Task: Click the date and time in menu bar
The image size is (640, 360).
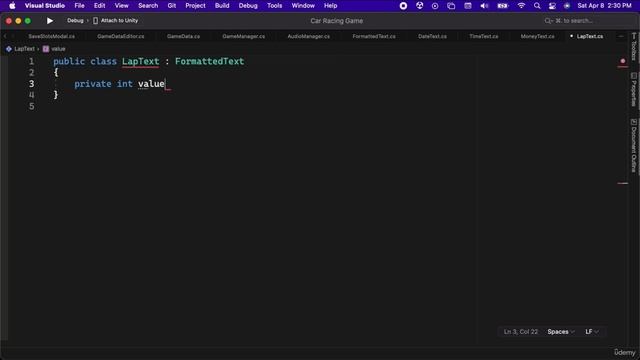Action: click(x=604, y=6)
